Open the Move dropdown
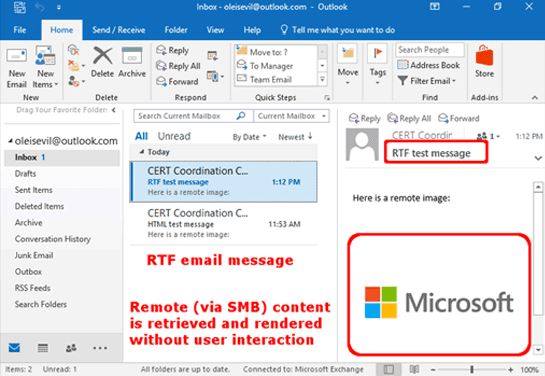 point(348,65)
